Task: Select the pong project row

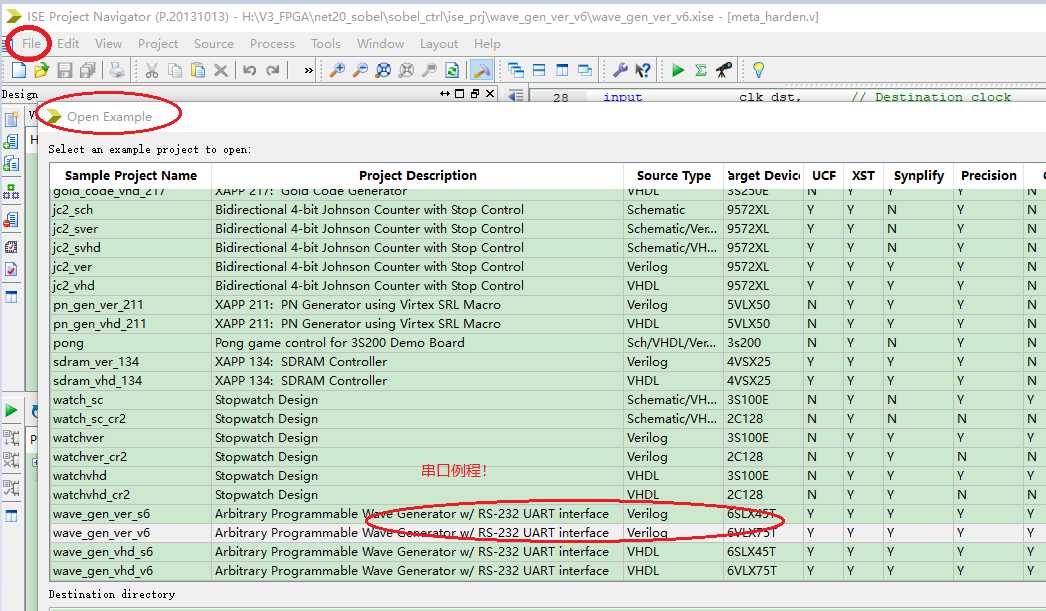Action: tap(548, 343)
